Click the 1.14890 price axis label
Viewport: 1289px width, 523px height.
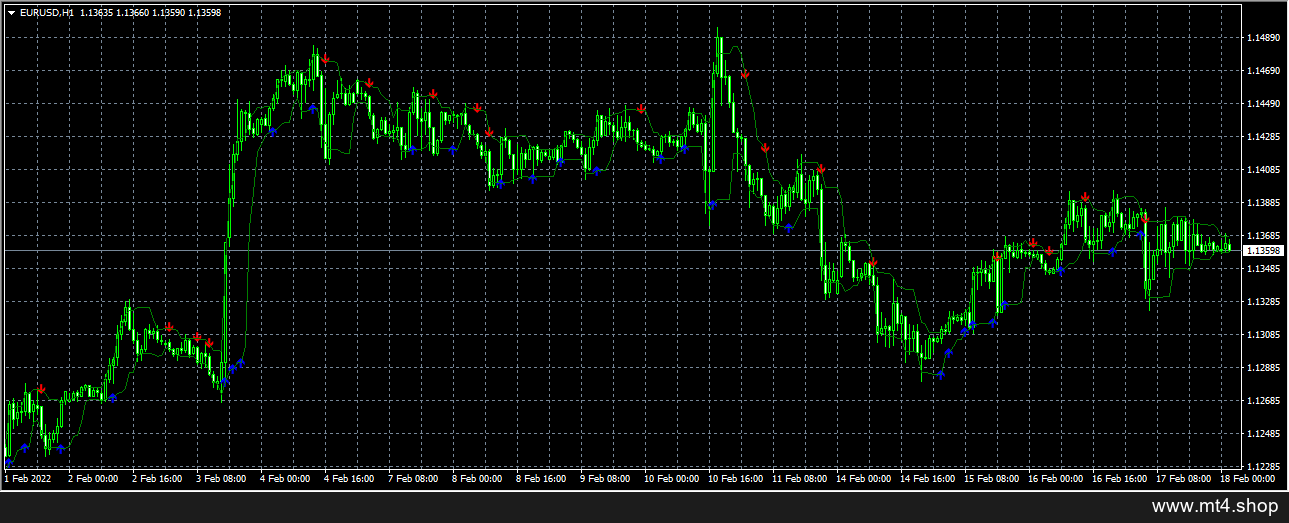click(x=1265, y=38)
